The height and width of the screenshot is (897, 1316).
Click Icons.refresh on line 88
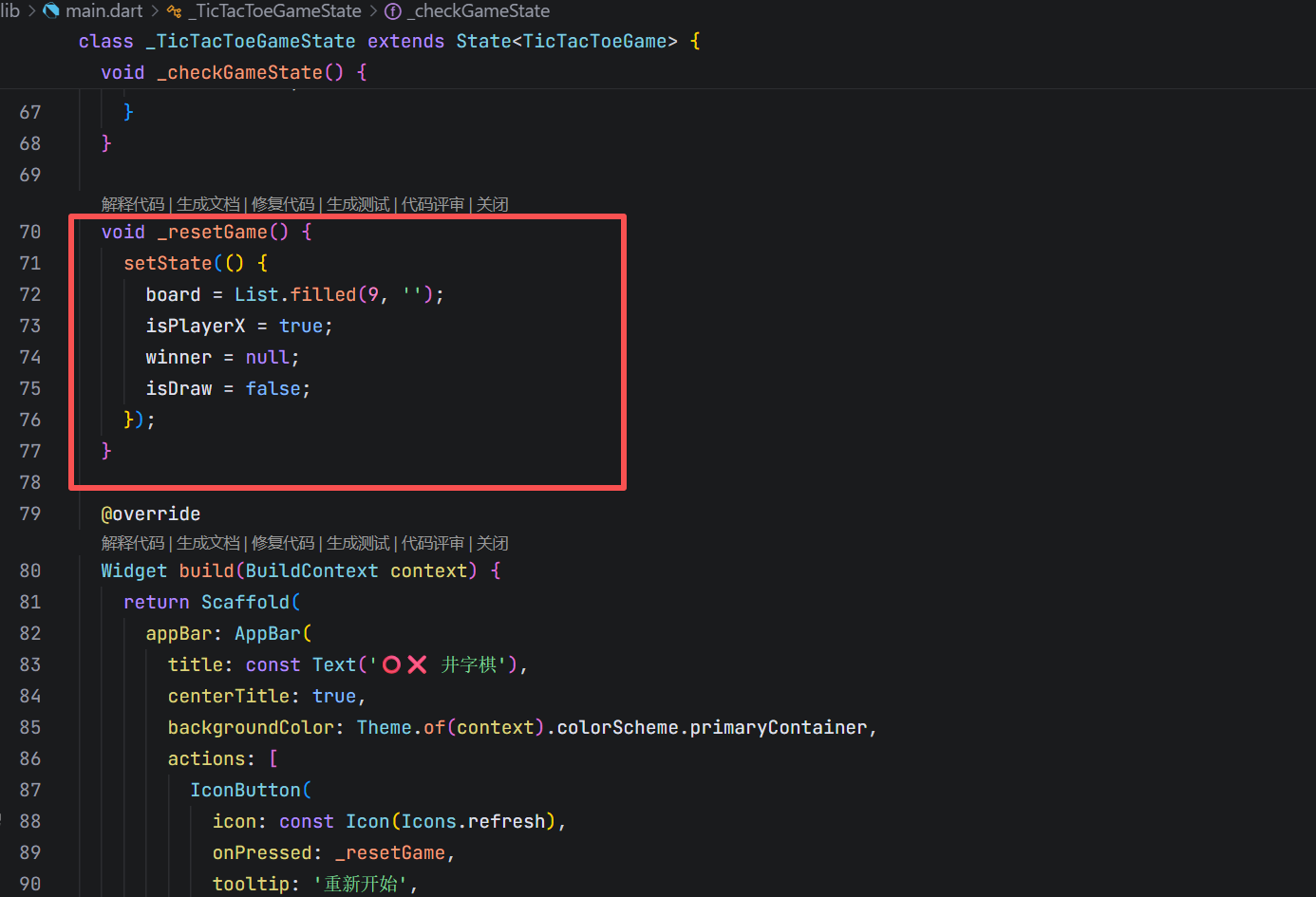[x=474, y=822]
